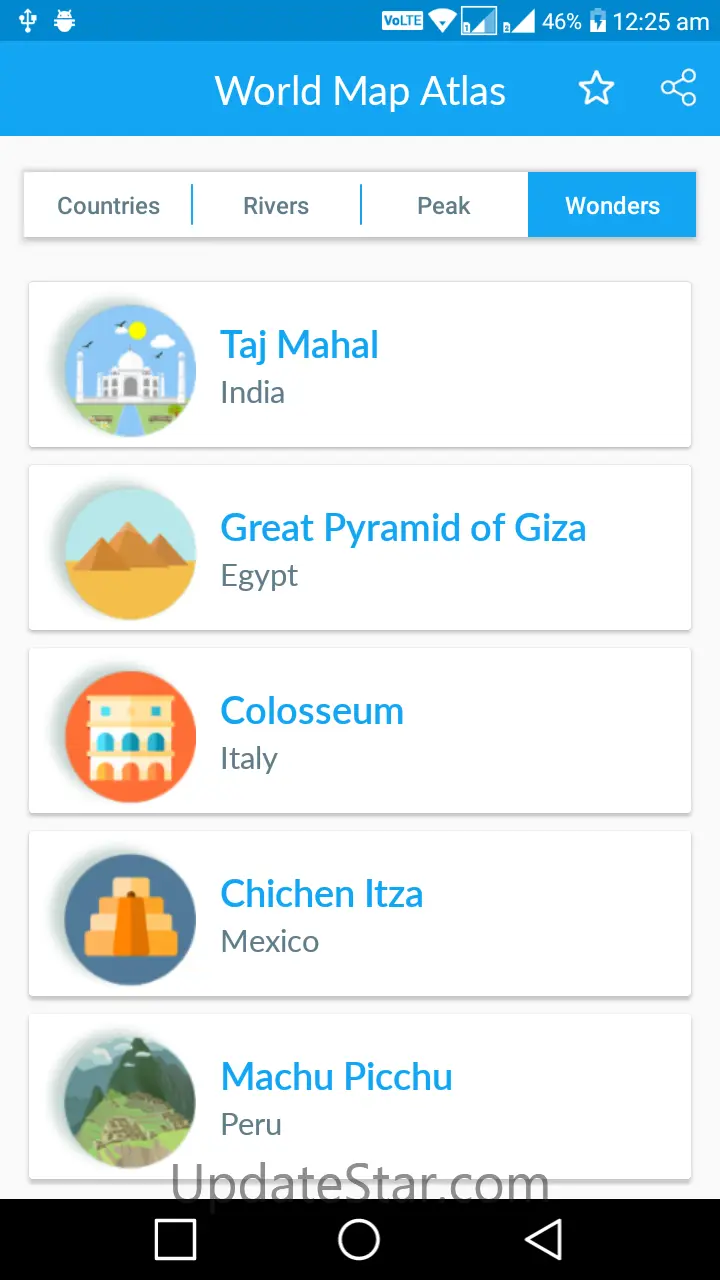Open the Machu Picchu title
The height and width of the screenshot is (1280, 720).
[336, 1077]
